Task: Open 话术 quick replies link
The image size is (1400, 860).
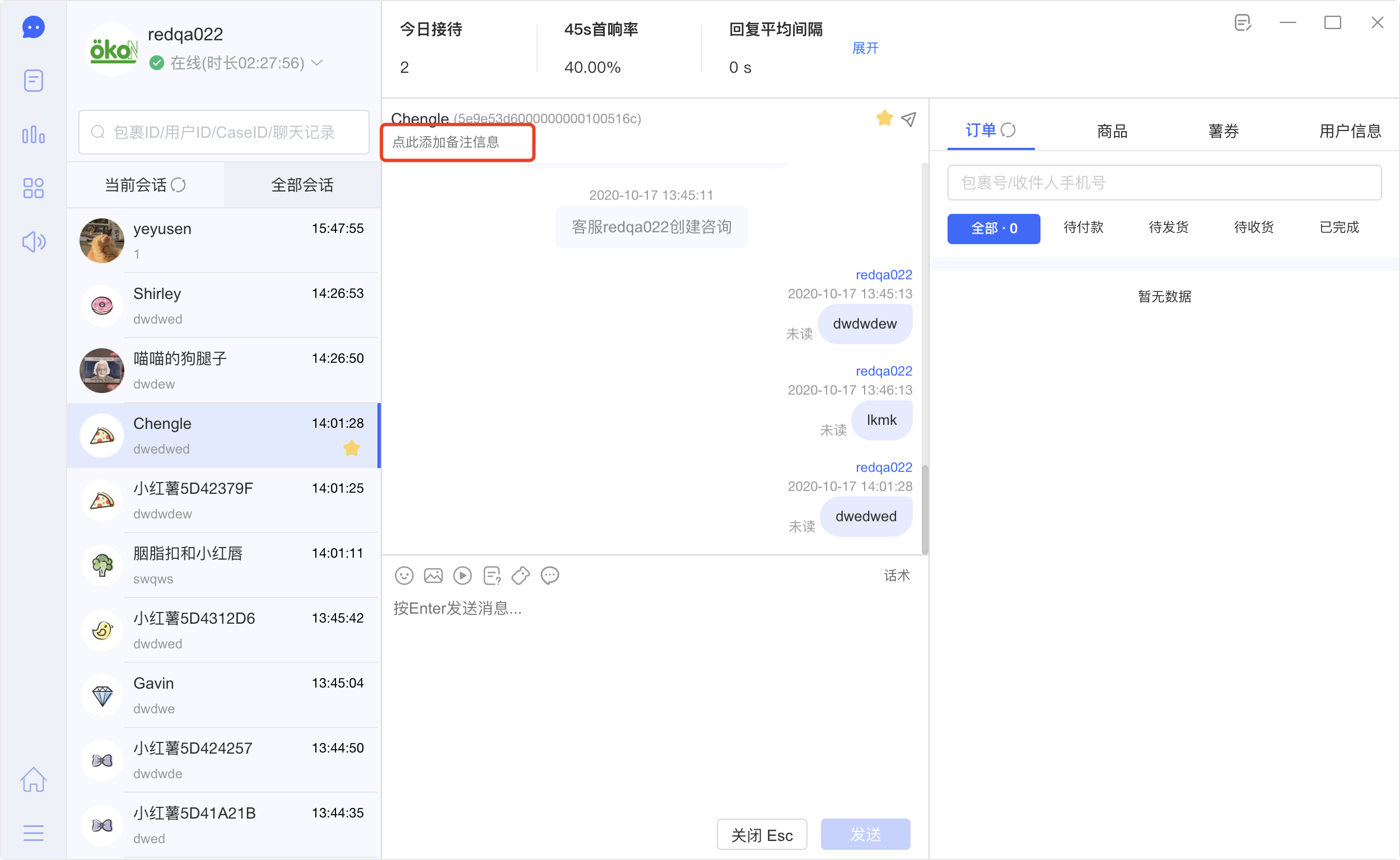Action: (x=897, y=576)
